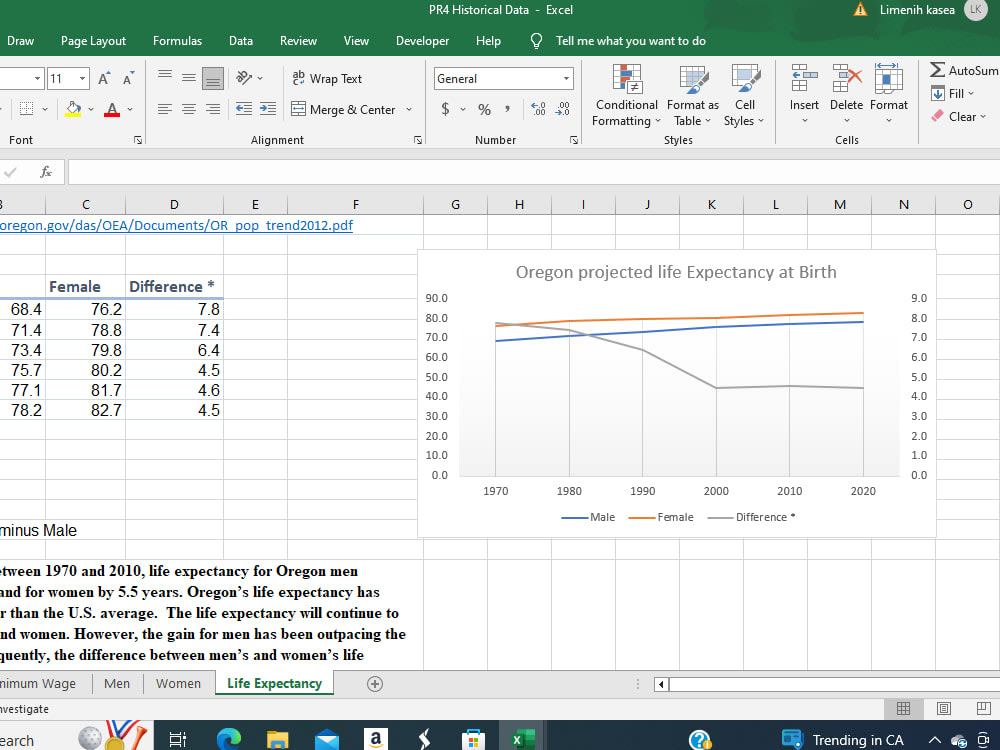Toggle Wrap Text for the cell
This screenshot has width=1000, height=750.
tap(326, 78)
